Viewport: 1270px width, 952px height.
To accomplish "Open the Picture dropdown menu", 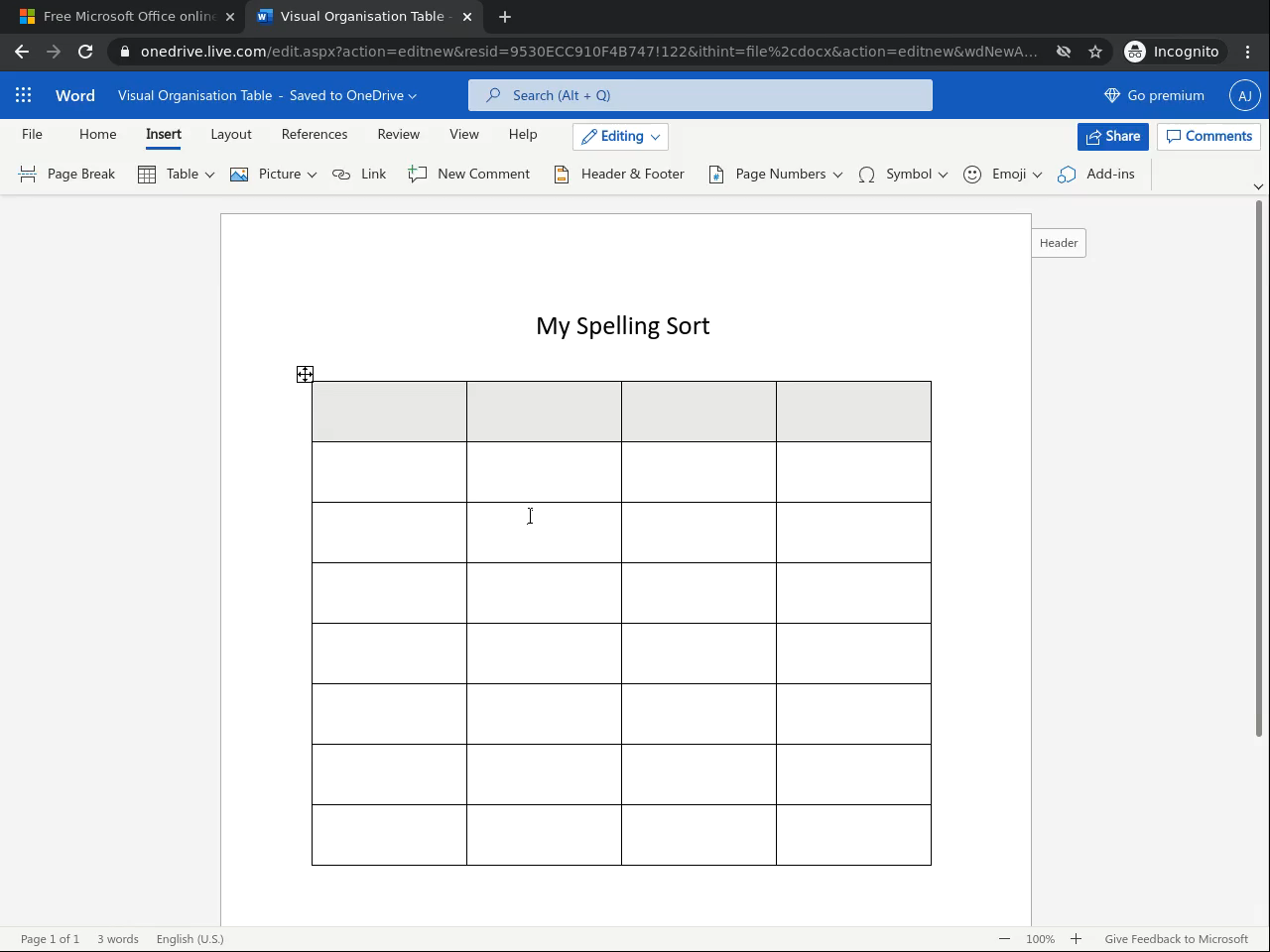I will click(x=312, y=175).
